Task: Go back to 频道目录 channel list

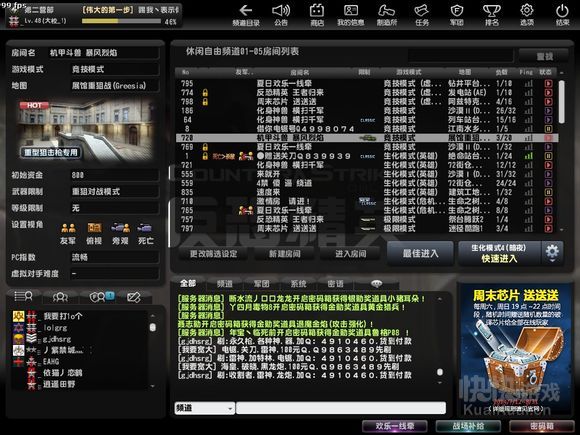Action: coord(246,15)
